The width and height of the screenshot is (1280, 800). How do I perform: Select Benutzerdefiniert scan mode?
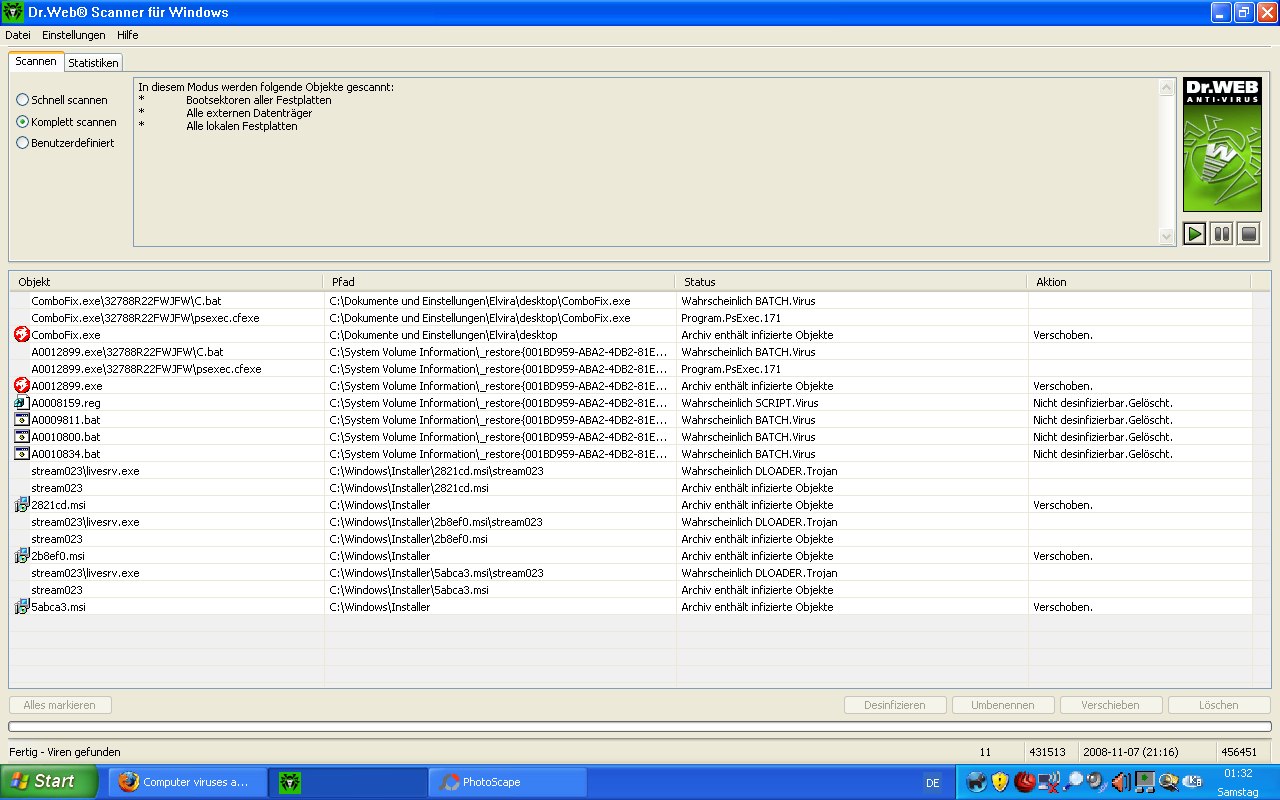click(x=65, y=143)
